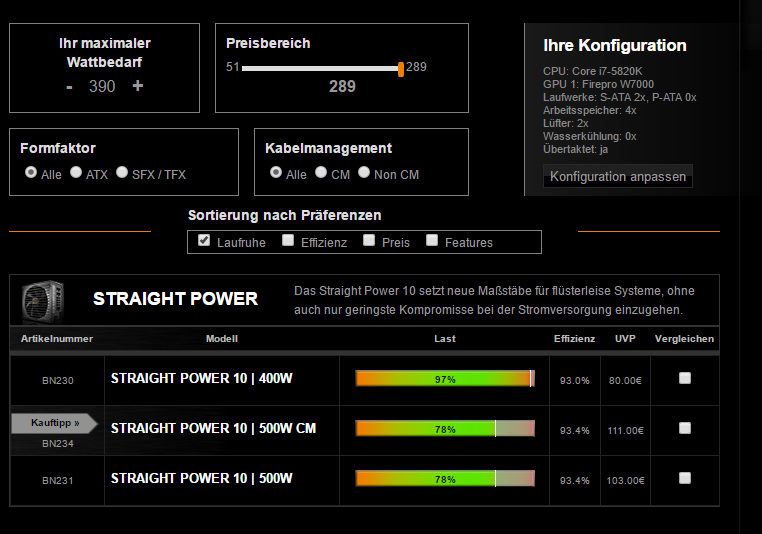Check compare box for BN234 500W CM
The width and height of the screenshot is (762, 534).
685,428
